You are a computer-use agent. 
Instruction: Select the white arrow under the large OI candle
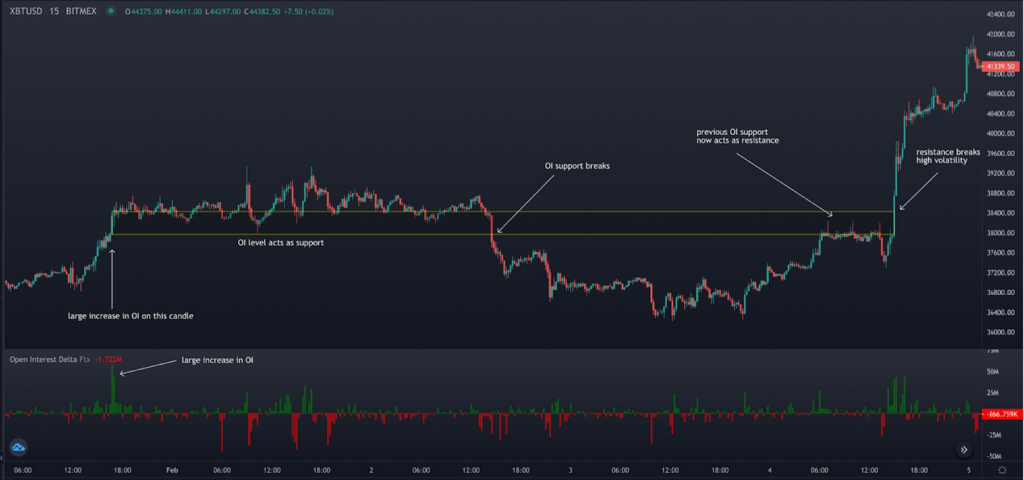point(112,278)
